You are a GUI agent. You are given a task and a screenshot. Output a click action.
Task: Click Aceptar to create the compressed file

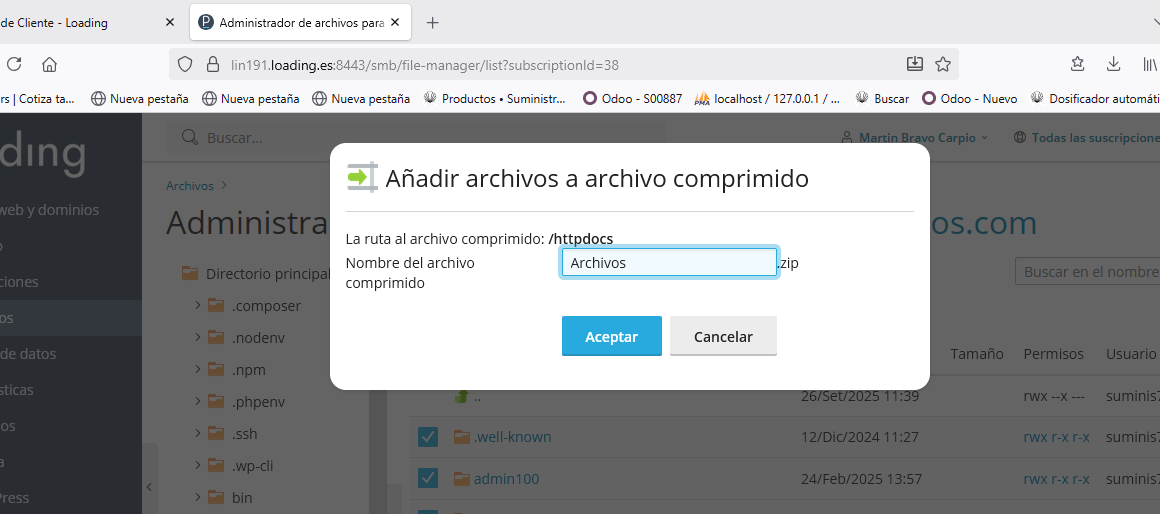click(612, 337)
